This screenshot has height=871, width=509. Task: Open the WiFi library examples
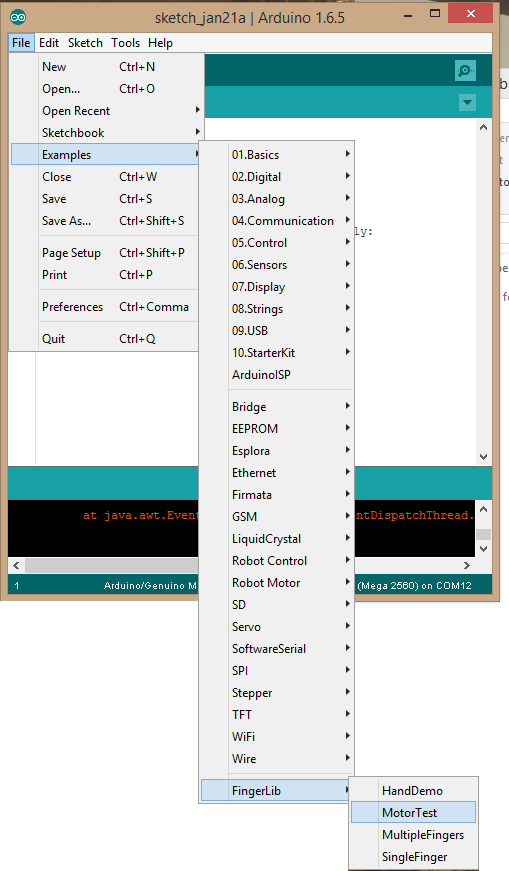277,737
